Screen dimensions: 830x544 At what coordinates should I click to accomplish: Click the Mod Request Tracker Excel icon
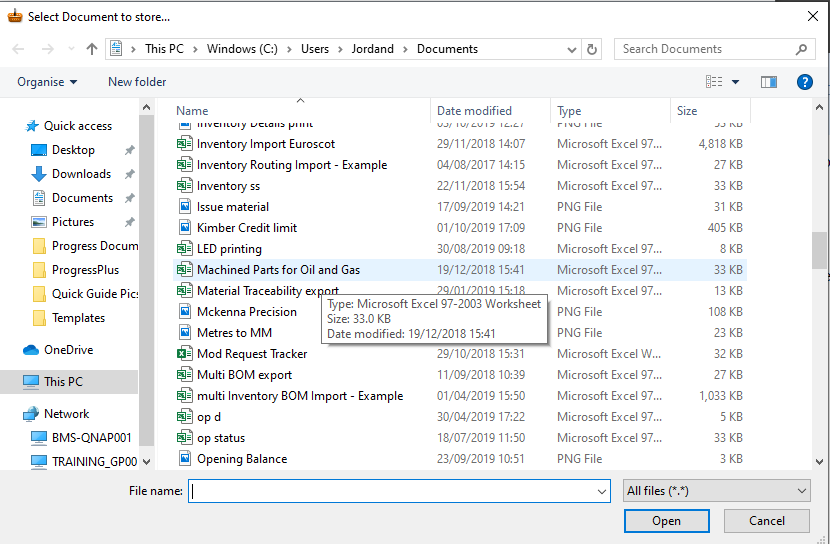point(184,354)
